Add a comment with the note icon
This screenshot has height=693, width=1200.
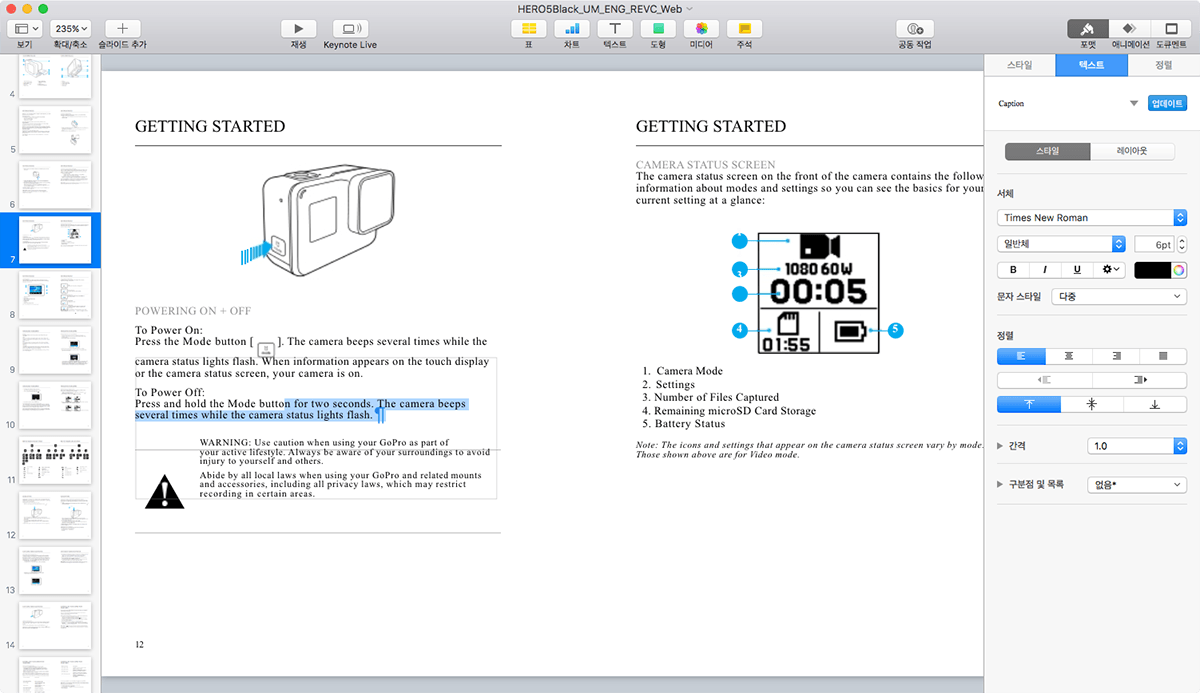(744, 29)
